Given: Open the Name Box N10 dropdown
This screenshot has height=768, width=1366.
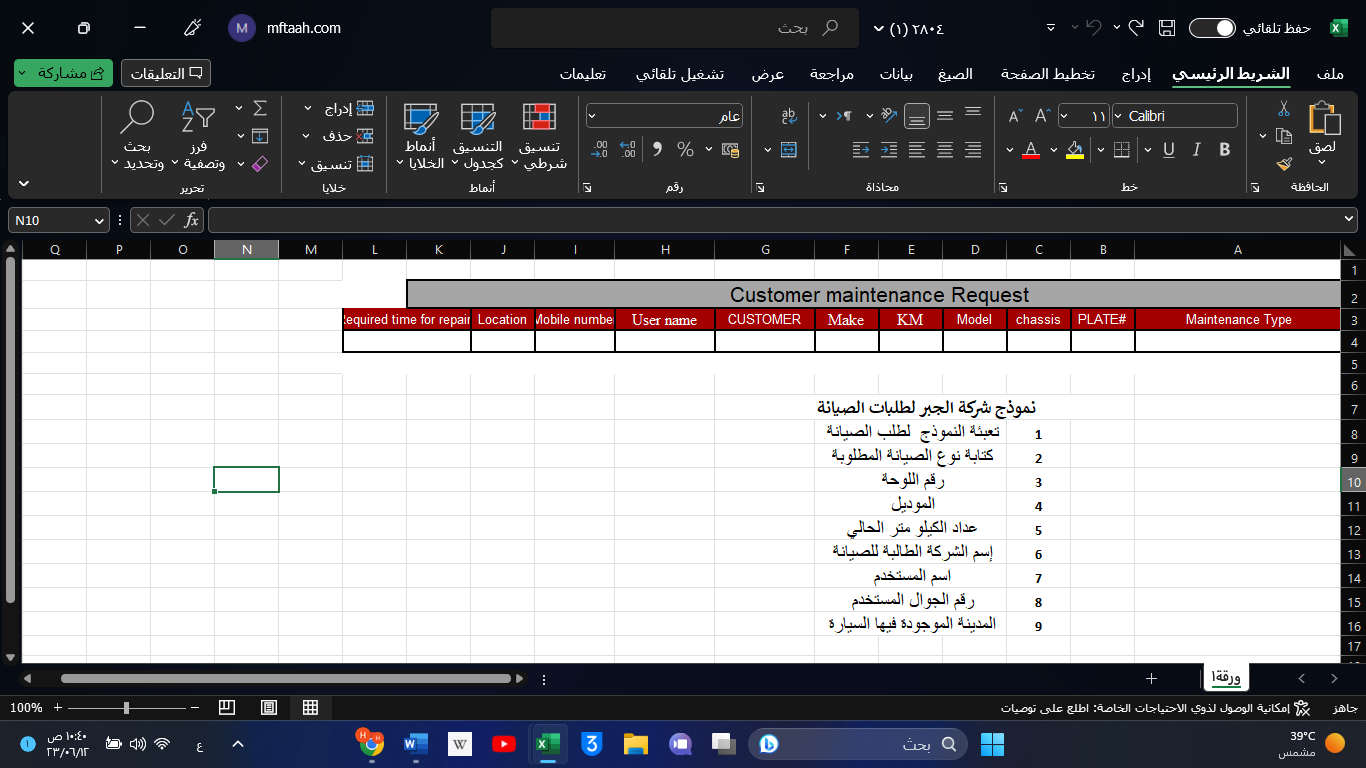Looking at the screenshot, I should [x=99, y=220].
